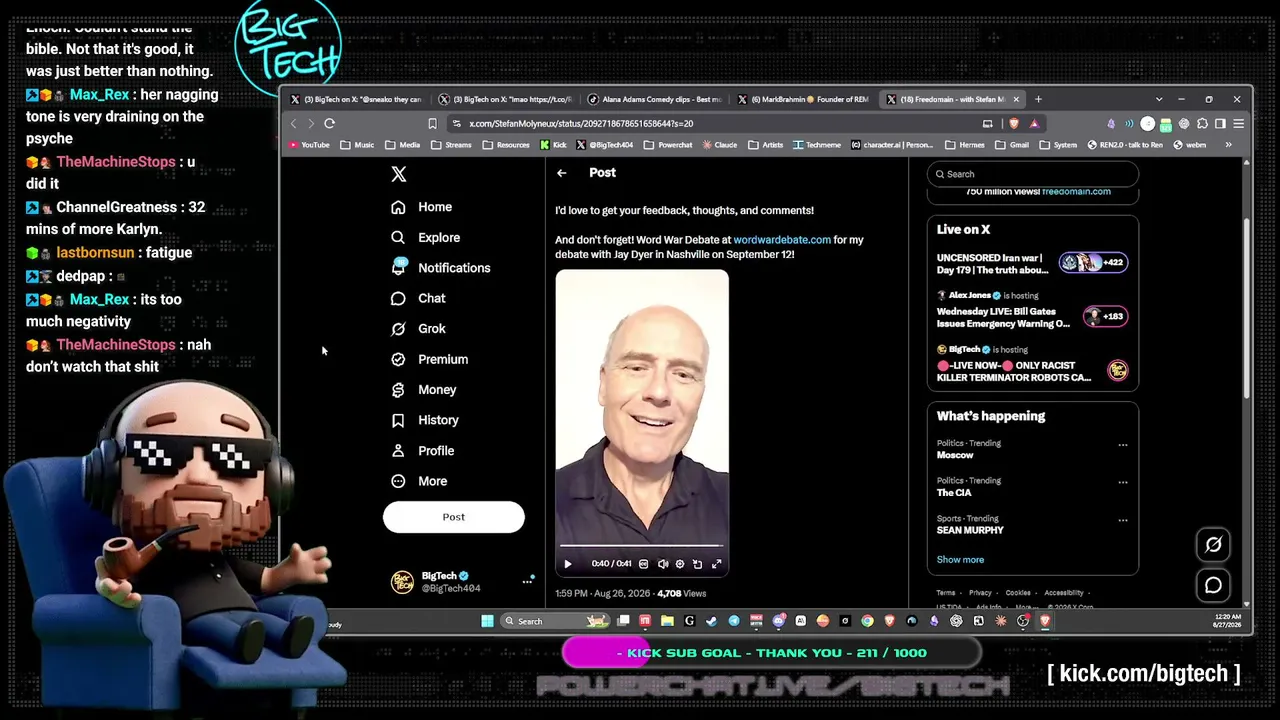1280x720 pixels.
Task: Open History in X sidebar
Action: (425, 420)
